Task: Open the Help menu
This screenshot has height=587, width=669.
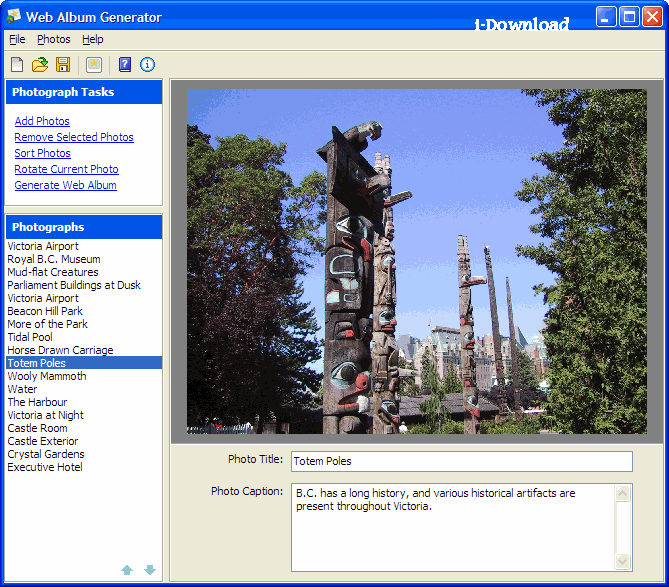Action: point(93,39)
